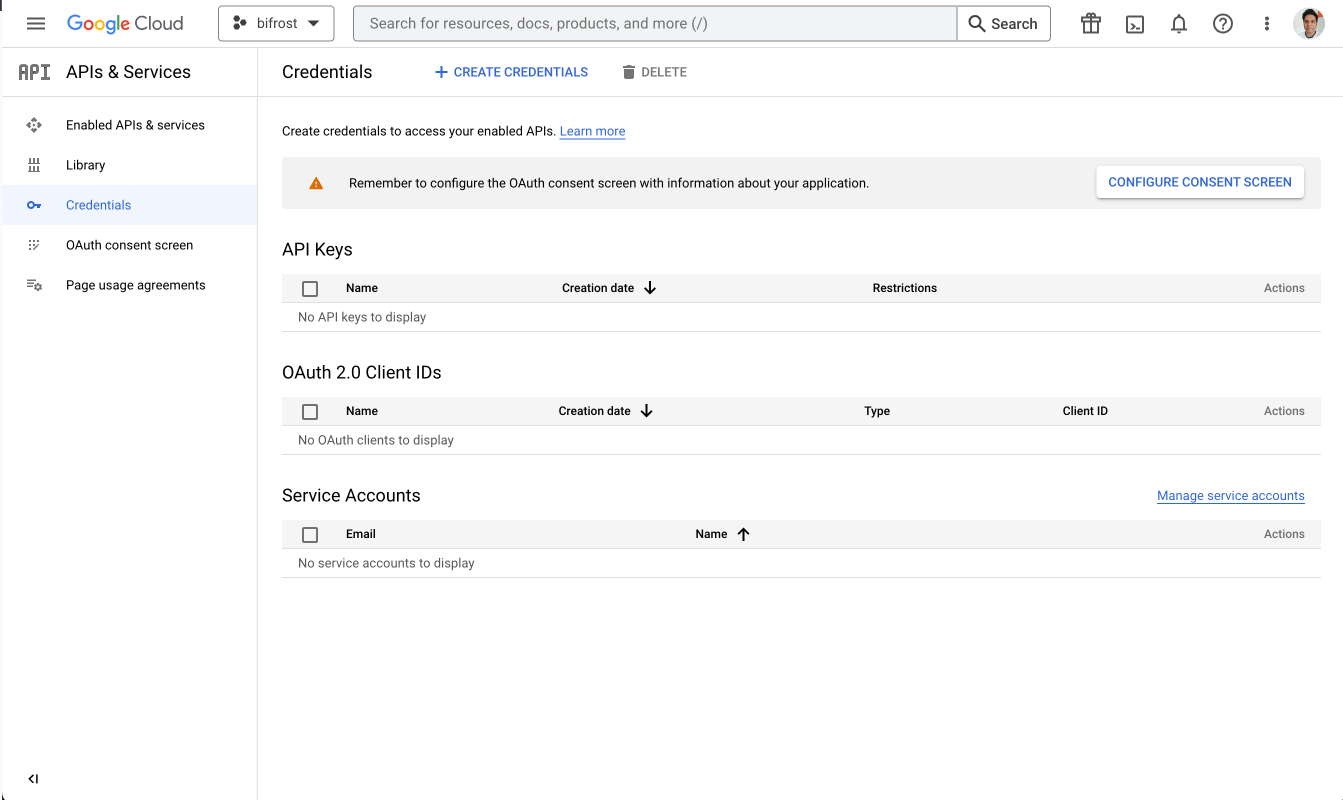The width and height of the screenshot is (1343, 800).
Task: Sort service accounts by Name column
Action: coord(711,534)
